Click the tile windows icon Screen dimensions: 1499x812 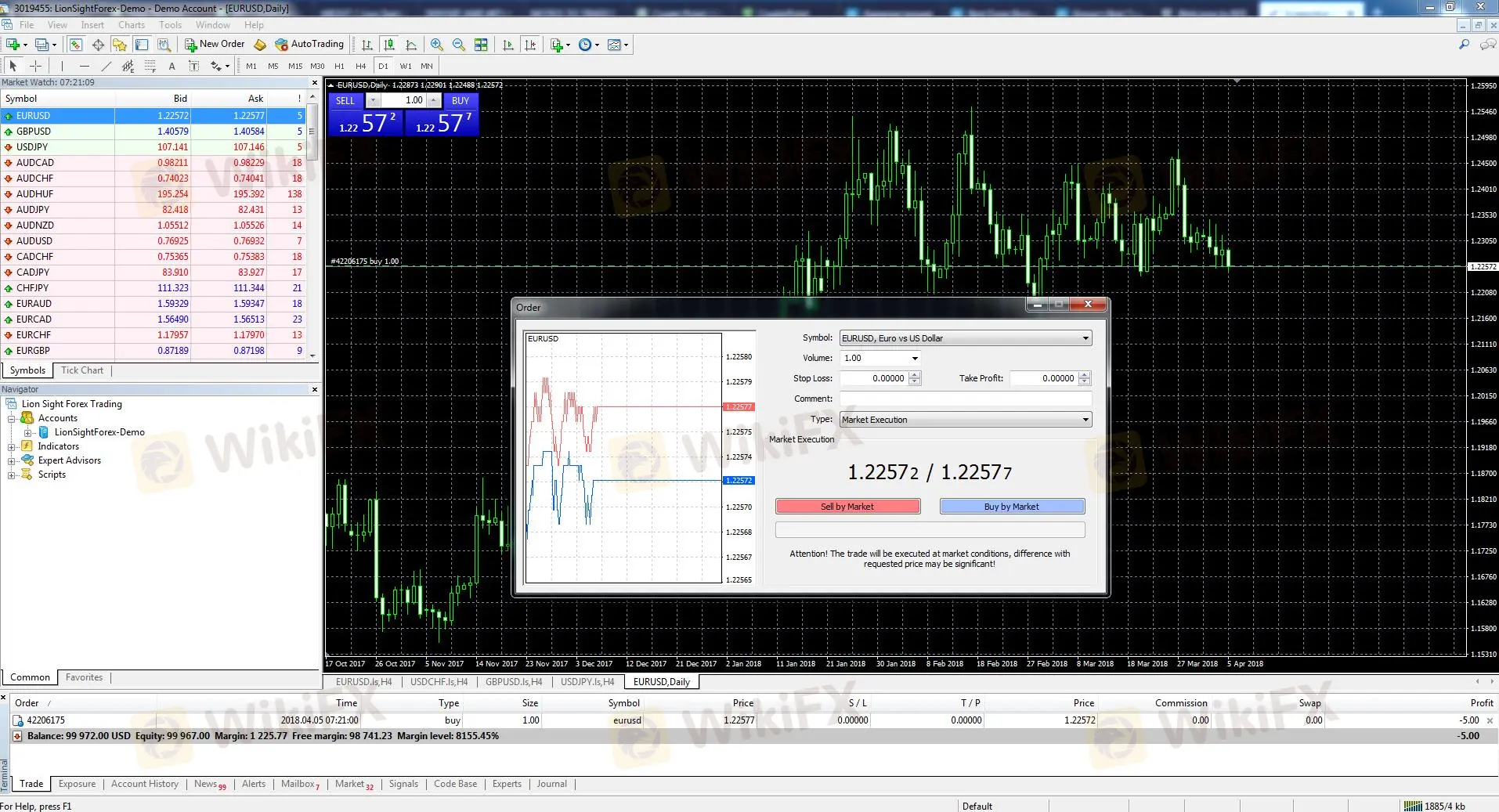[x=481, y=45]
